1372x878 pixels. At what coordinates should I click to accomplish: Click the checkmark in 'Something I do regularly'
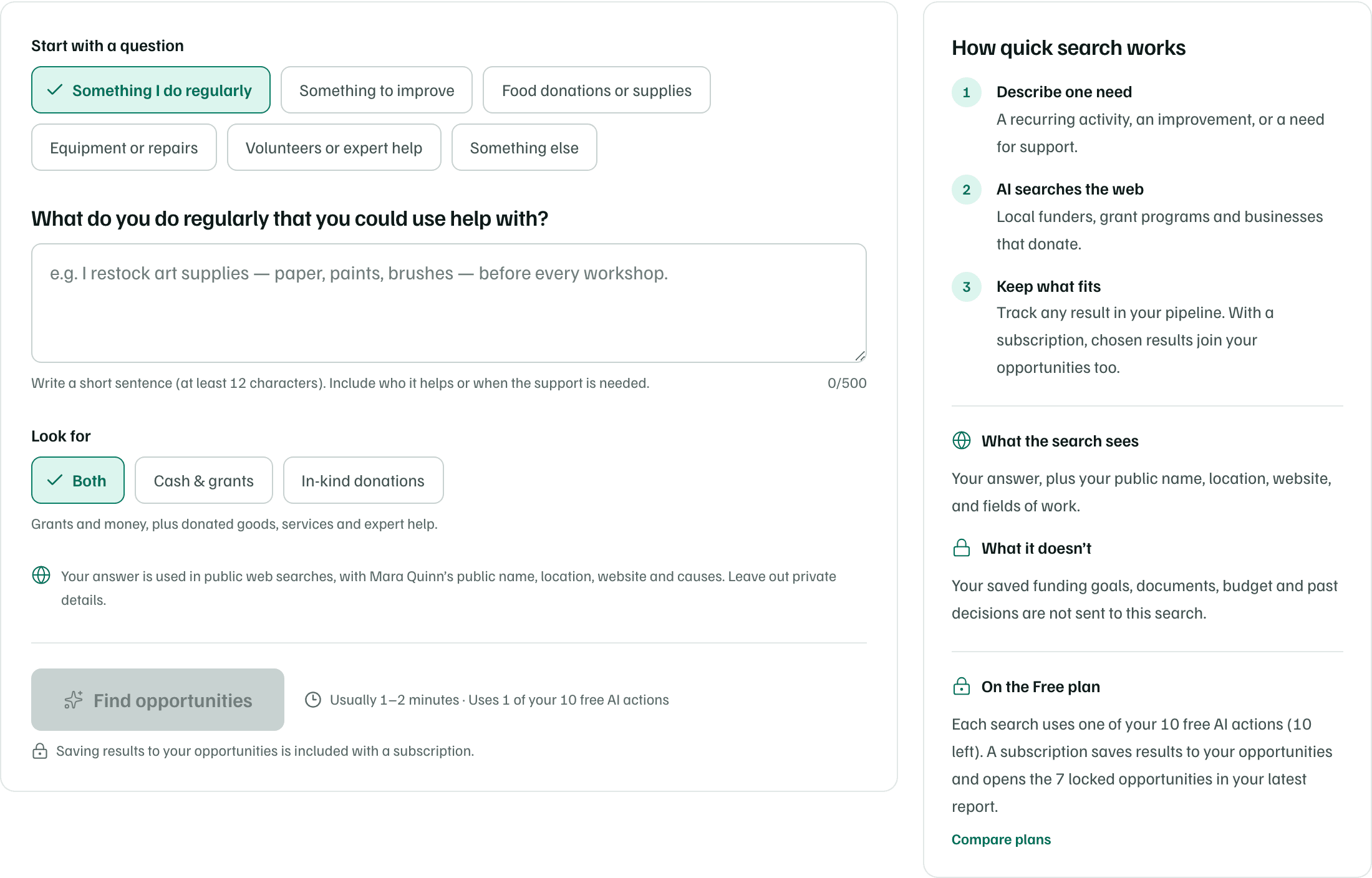[x=55, y=90]
